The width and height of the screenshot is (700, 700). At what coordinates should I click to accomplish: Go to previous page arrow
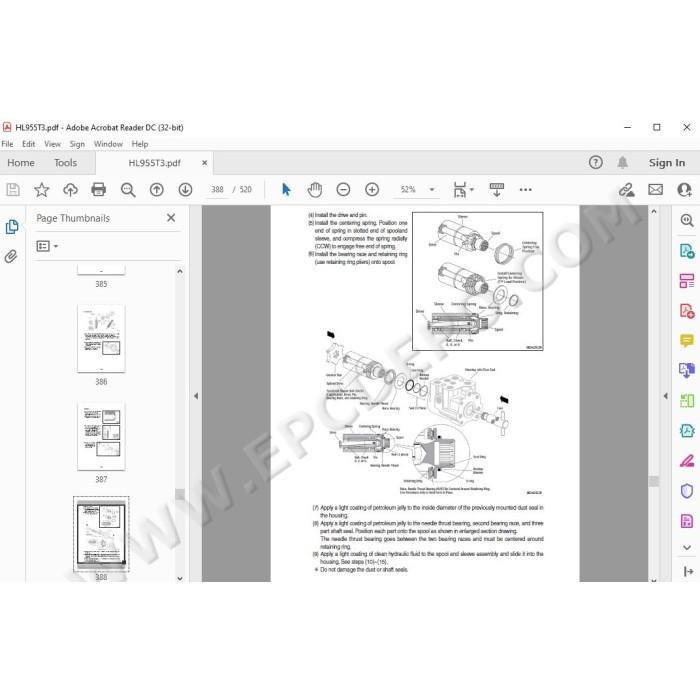point(157,190)
